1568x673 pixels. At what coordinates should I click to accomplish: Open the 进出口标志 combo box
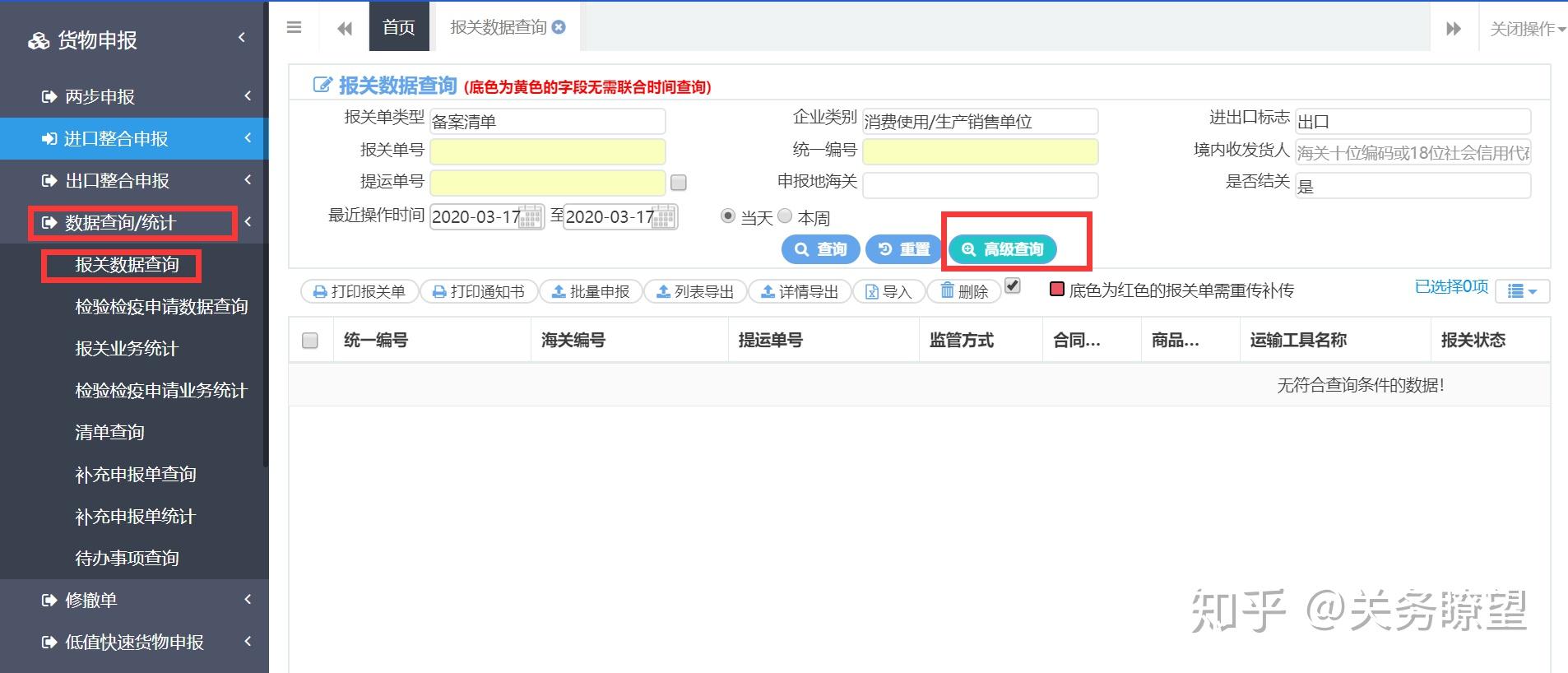(x=1413, y=121)
